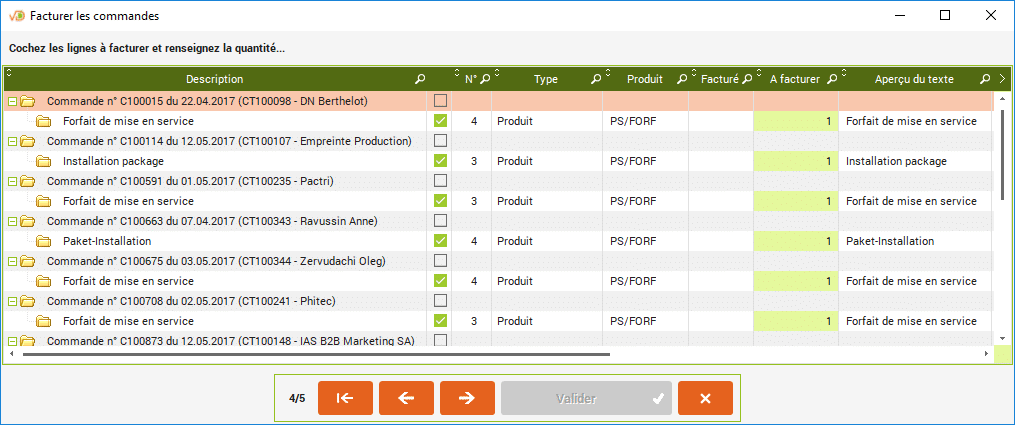Click the search icon in A facturer column
Screen dimensions: 1015x425
[x=831, y=79]
